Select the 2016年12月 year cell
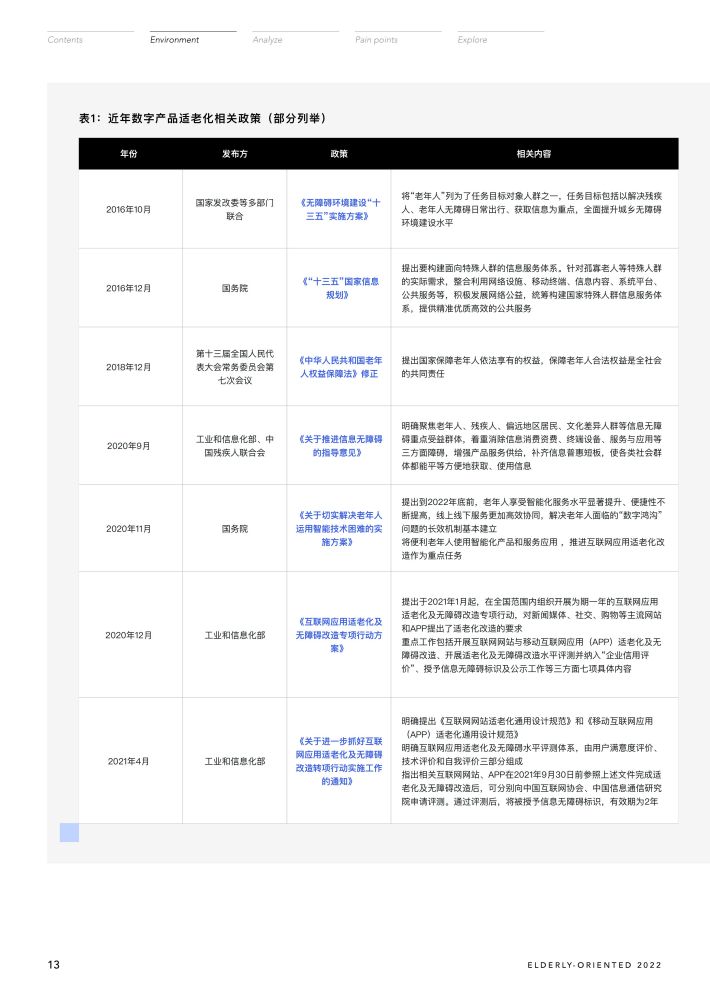710x1004 pixels. click(x=129, y=288)
